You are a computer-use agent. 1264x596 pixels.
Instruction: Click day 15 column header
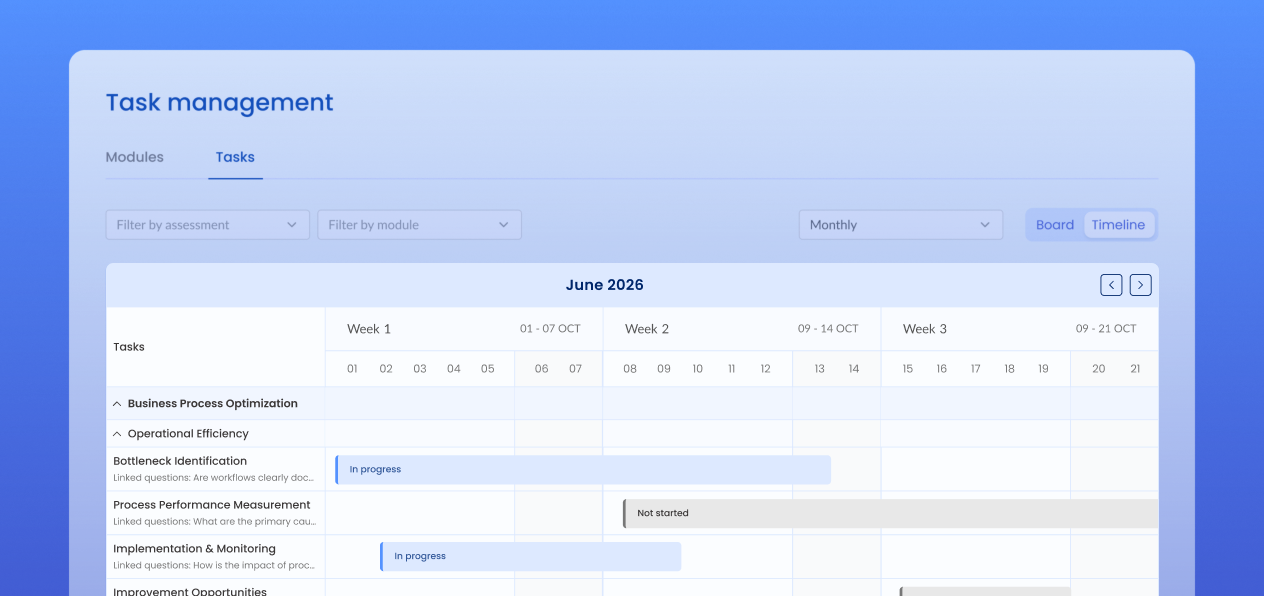tap(908, 369)
